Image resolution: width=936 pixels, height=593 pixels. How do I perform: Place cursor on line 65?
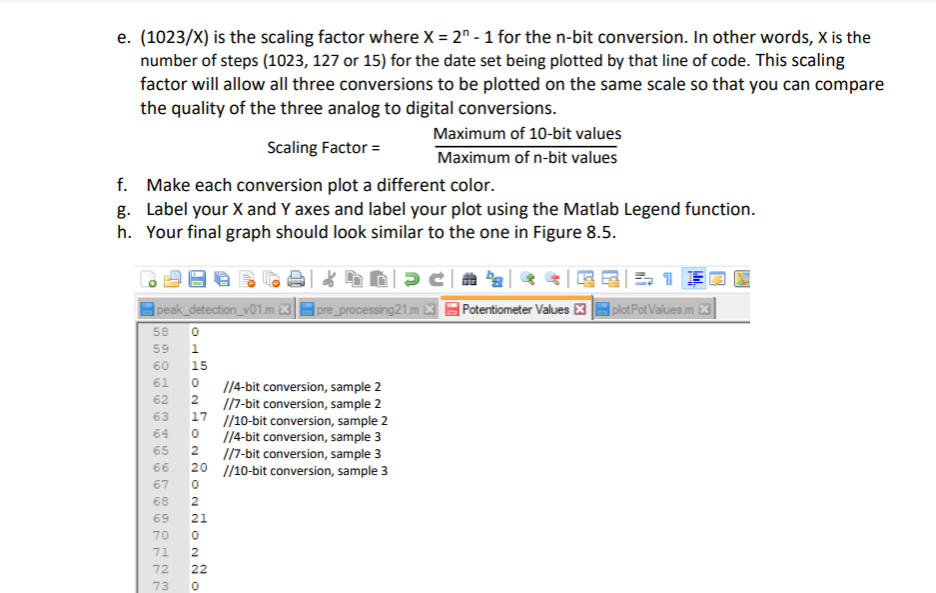coord(230,453)
